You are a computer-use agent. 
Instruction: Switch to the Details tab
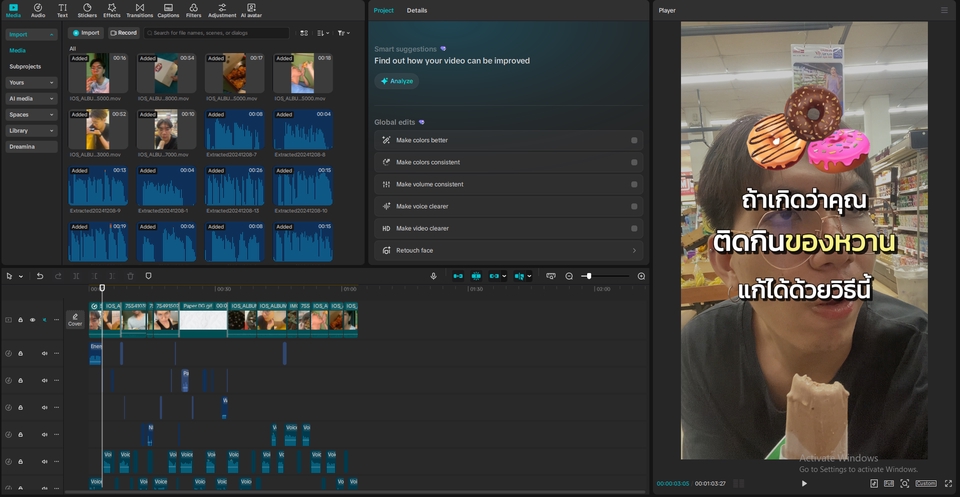tap(417, 10)
